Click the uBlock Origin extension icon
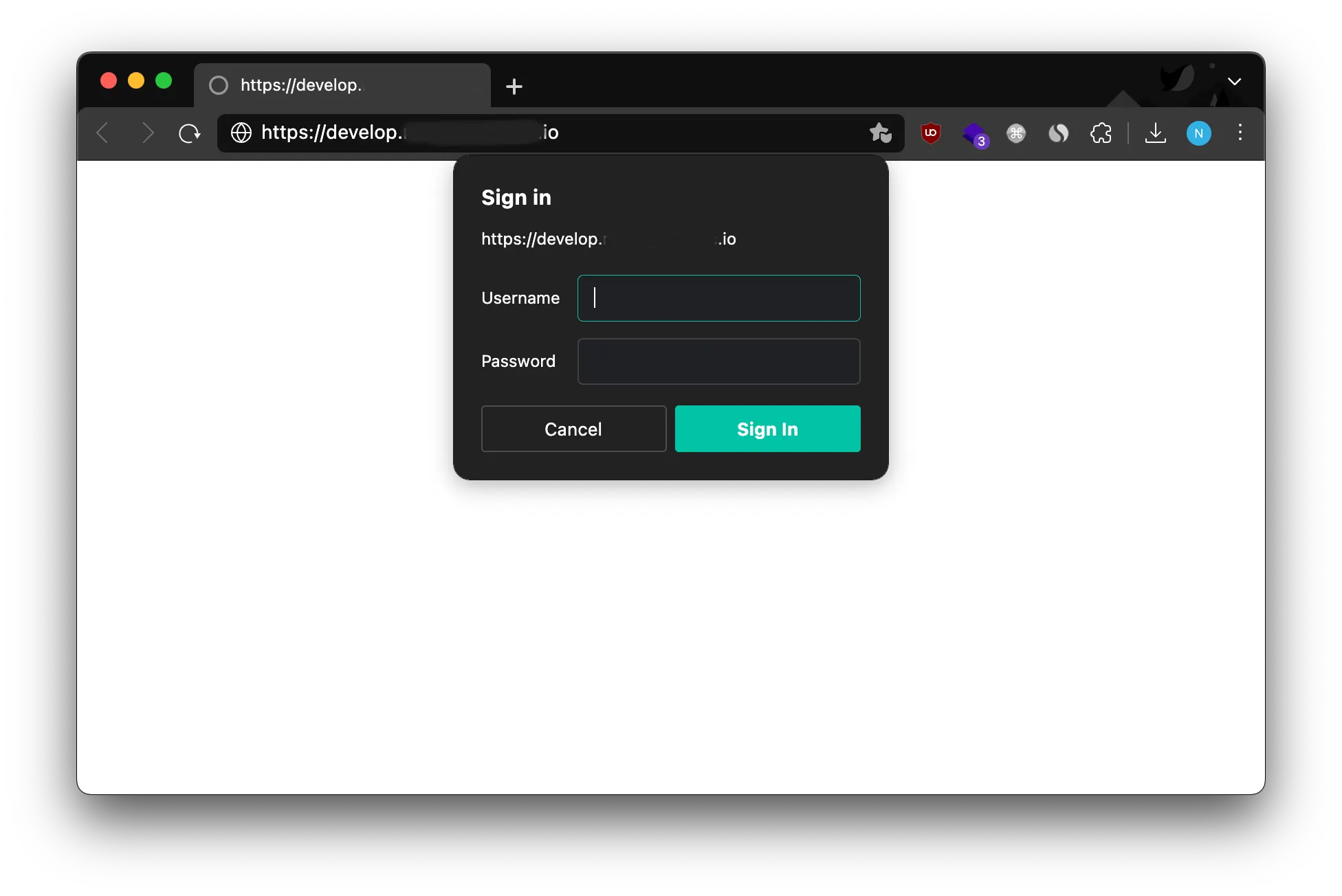The image size is (1342, 896). pos(931,133)
